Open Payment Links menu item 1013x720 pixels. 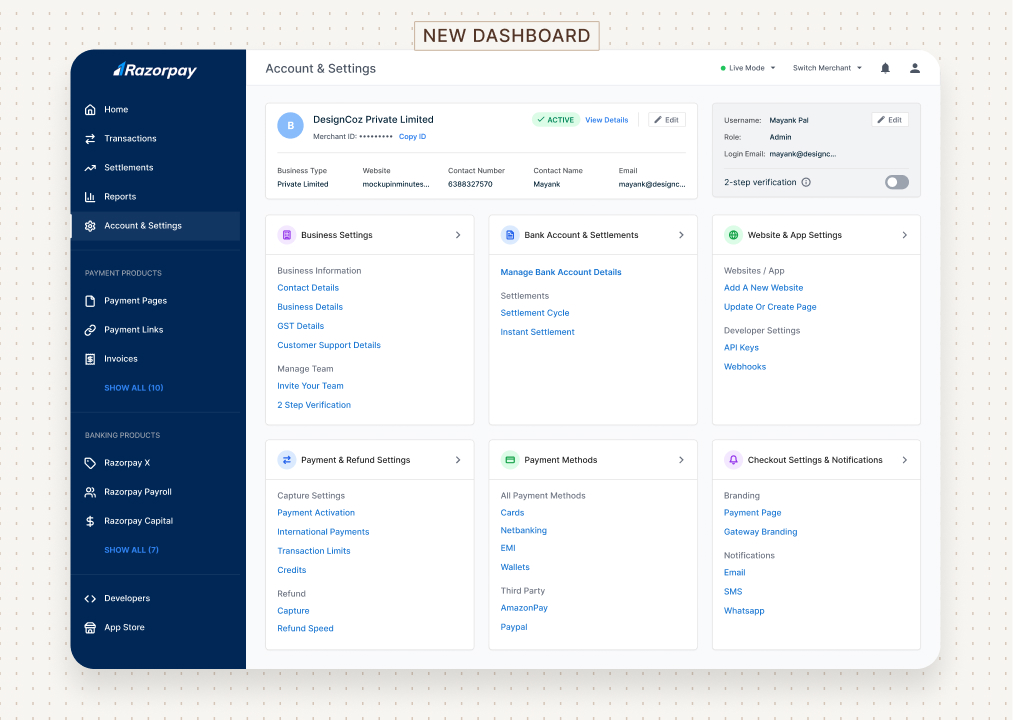tap(156, 330)
